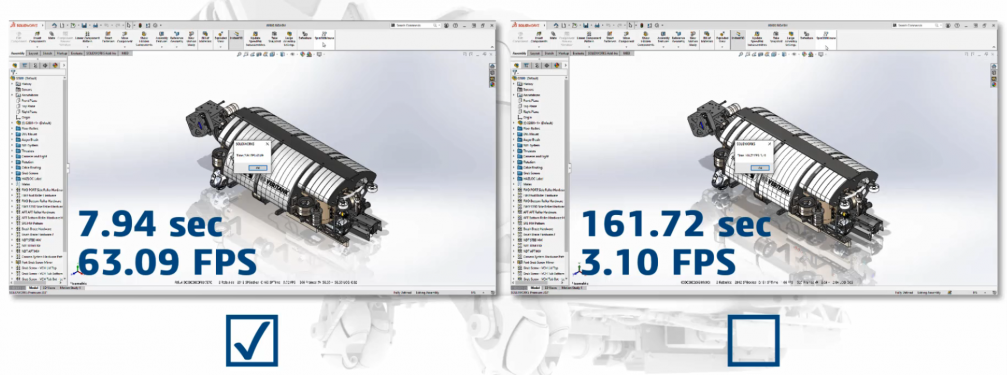Select Top Plane in the 7.94 sec window tree
This screenshot has height=375, width=1007.
coord(26,106)
